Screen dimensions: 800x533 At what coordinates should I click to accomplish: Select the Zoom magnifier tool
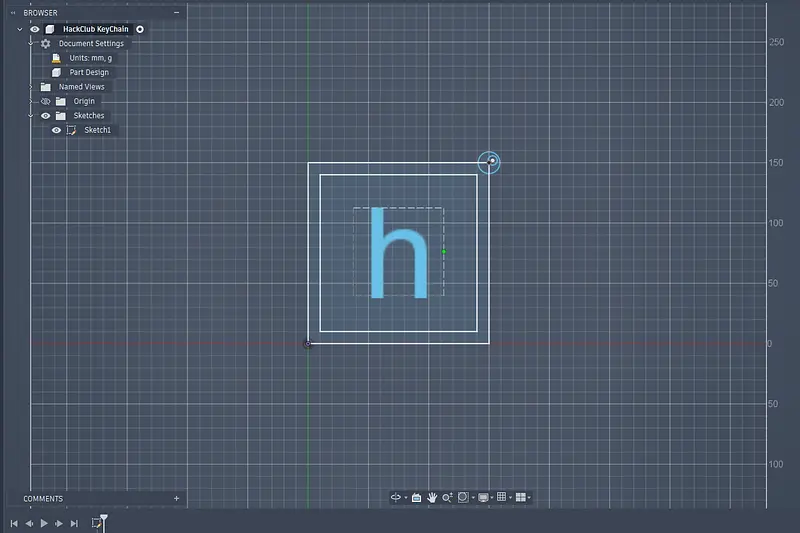(x=447, y=497)
